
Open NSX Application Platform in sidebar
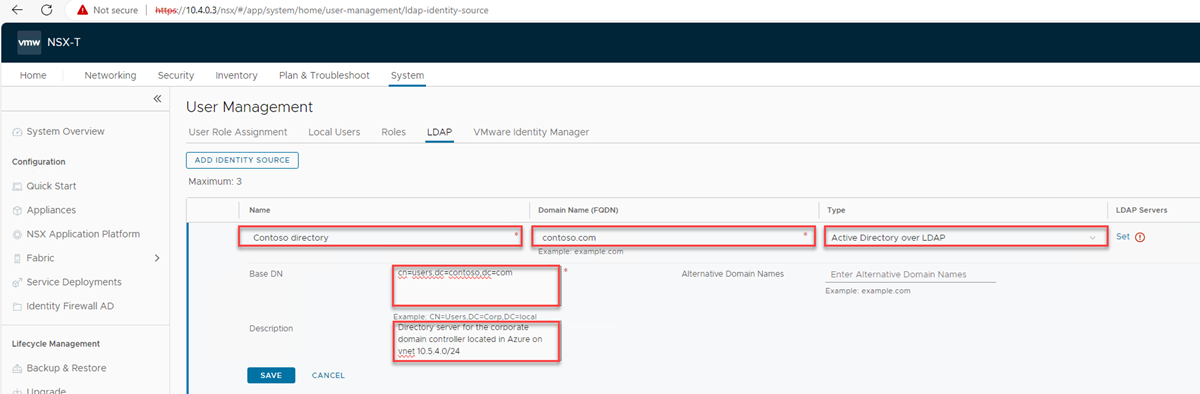coord(83,234)
